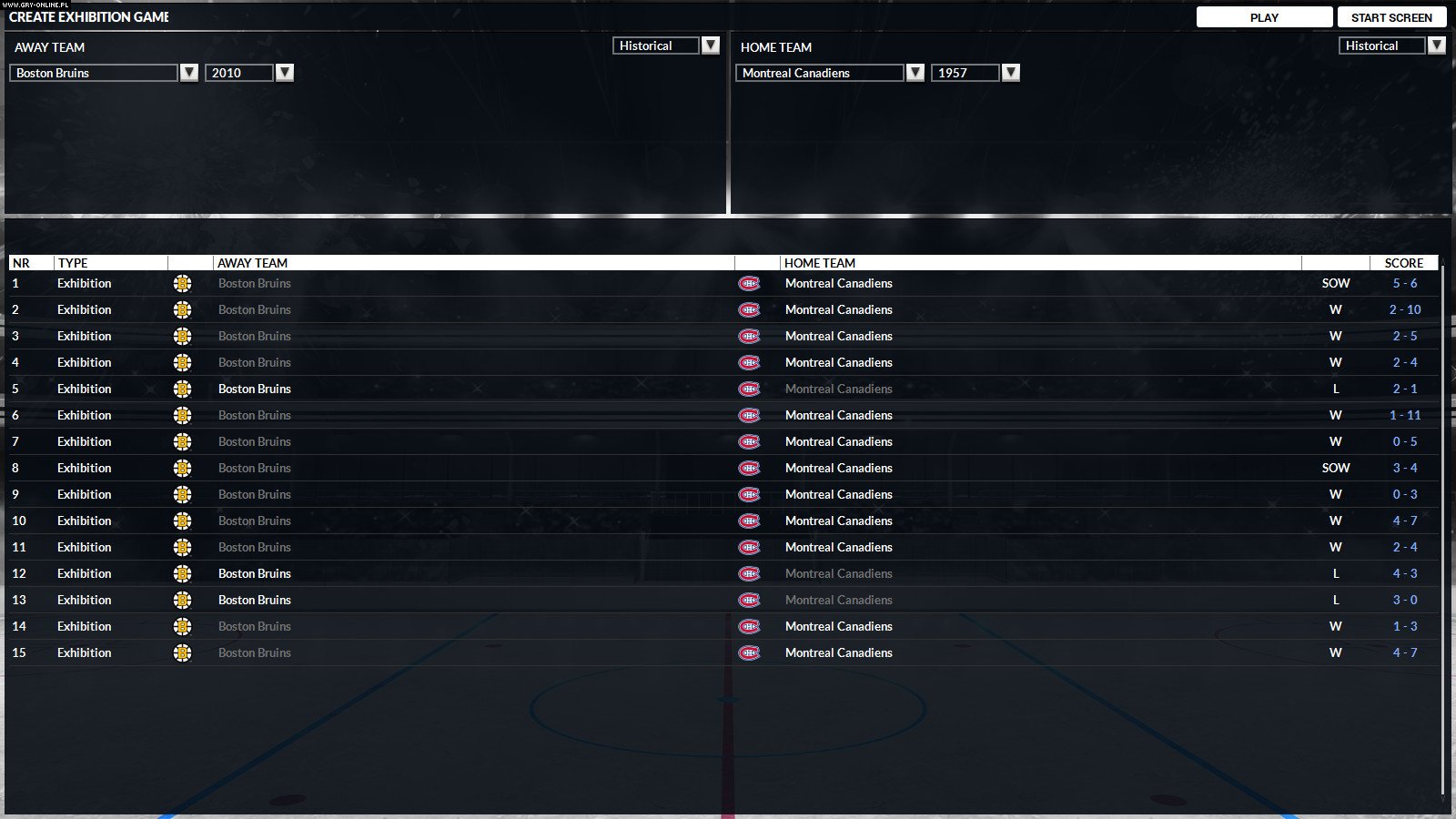Return via the START SCREEN button
Screen dimensions: 1456x819
point(1392,16)
